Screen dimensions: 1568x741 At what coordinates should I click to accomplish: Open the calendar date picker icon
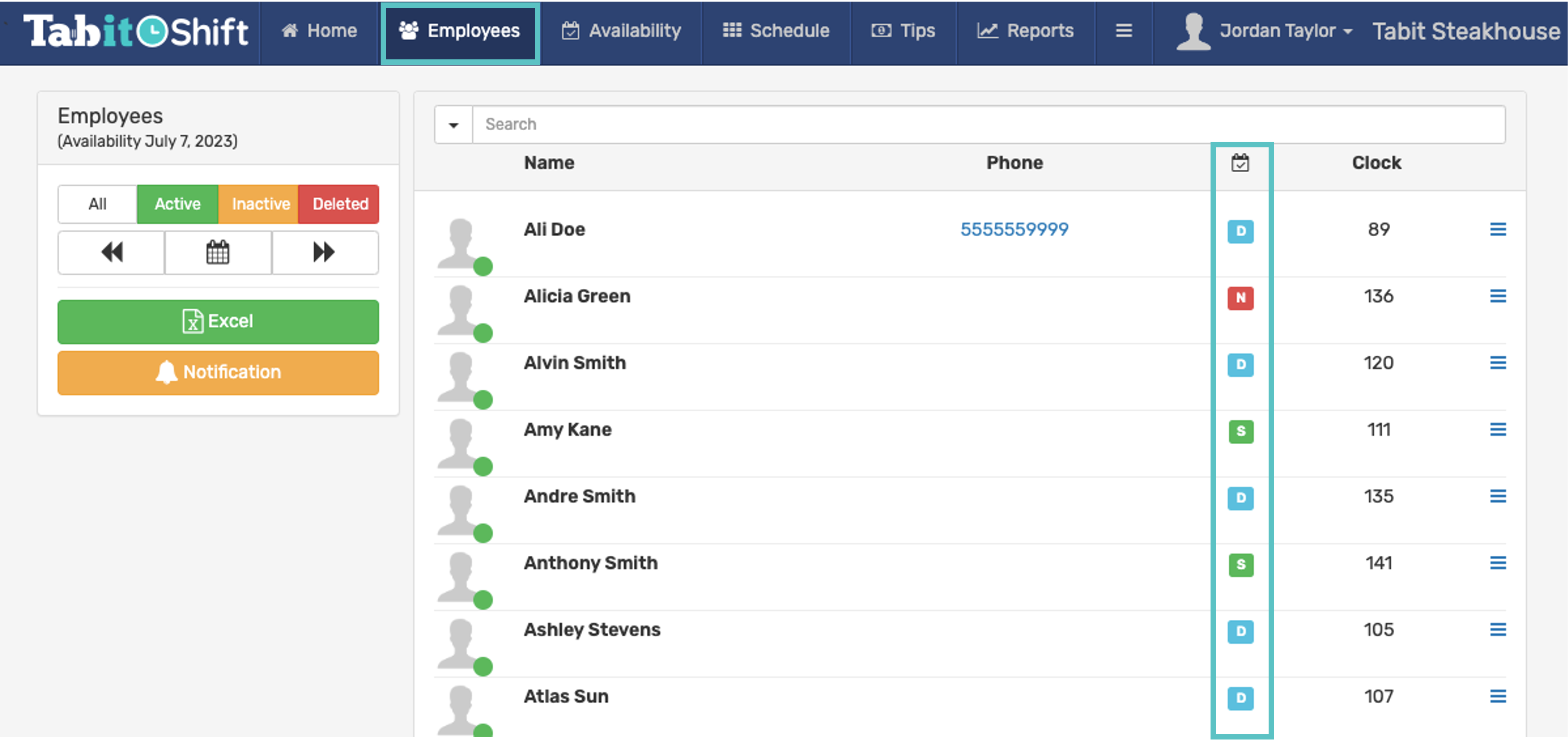click(x=218, y=252)
